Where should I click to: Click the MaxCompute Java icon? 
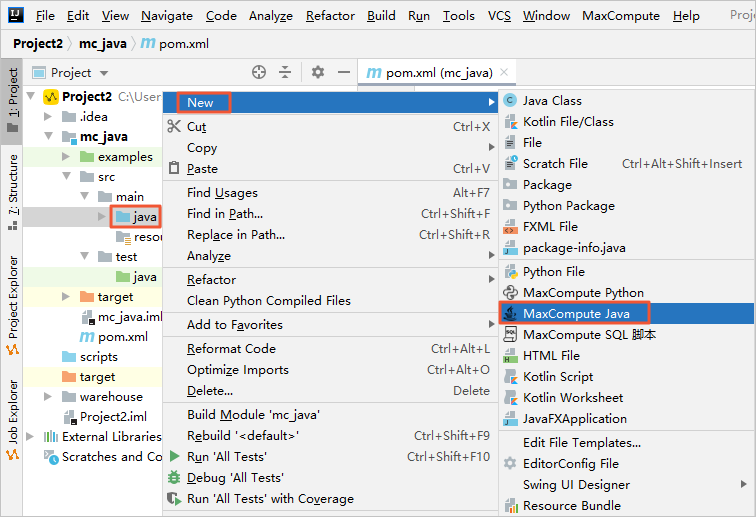pos(510,313)
